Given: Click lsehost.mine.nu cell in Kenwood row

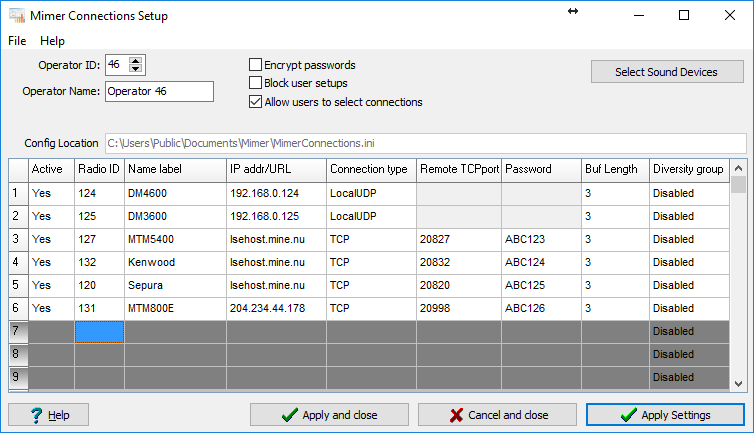Looking at the screenshot, I should pyautogui.click(x=276, y=263).
